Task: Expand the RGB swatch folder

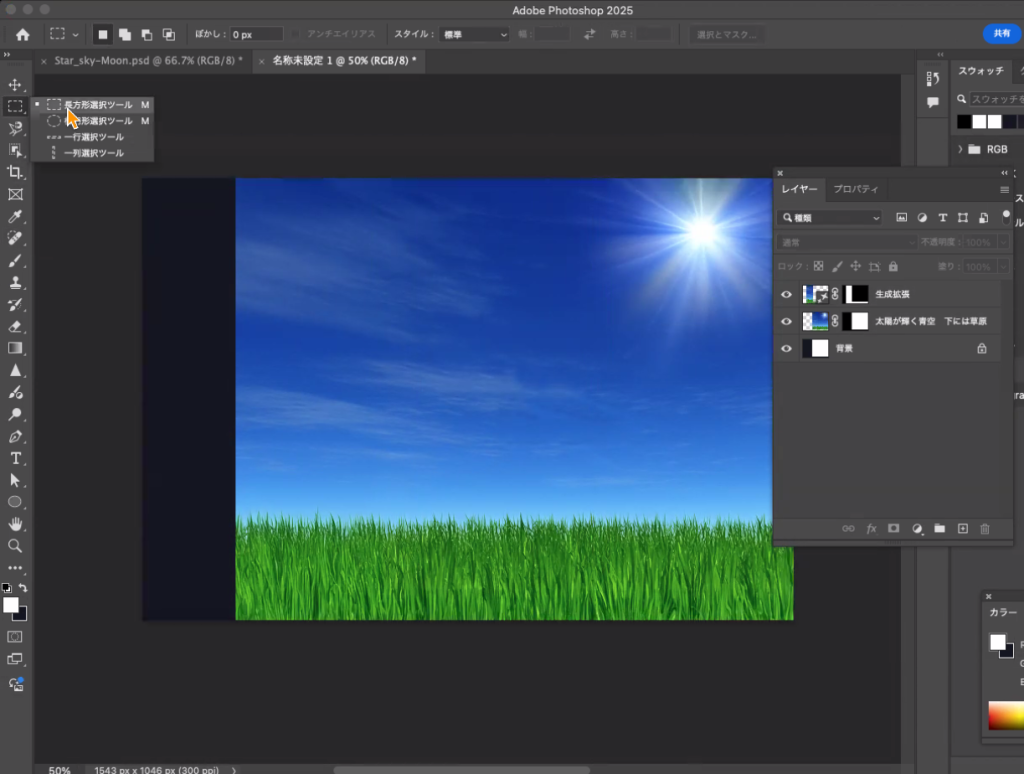Action: tap(961, 149)
